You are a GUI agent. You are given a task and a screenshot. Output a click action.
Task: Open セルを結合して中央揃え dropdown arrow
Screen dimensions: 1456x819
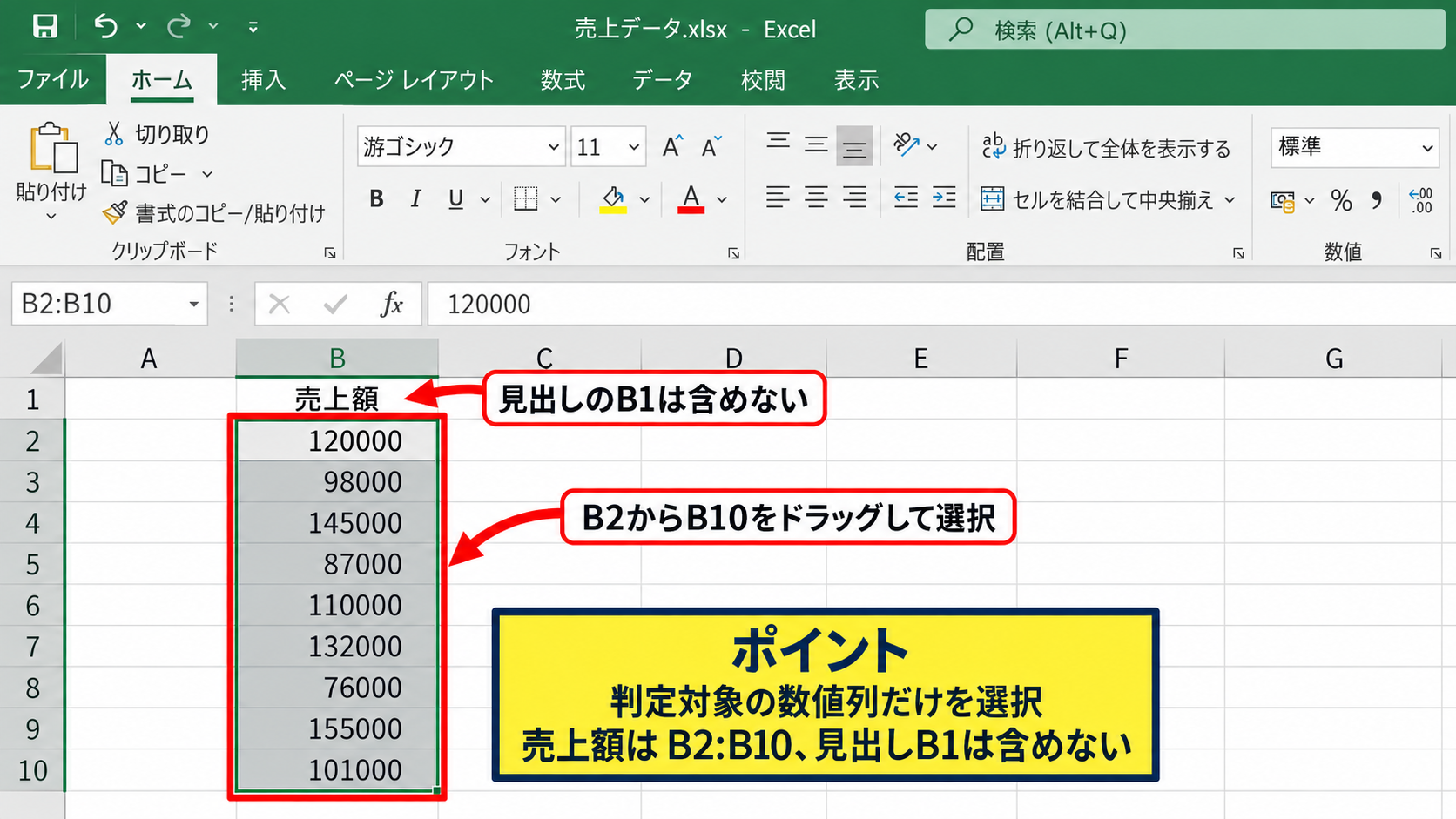[1230, 200]
